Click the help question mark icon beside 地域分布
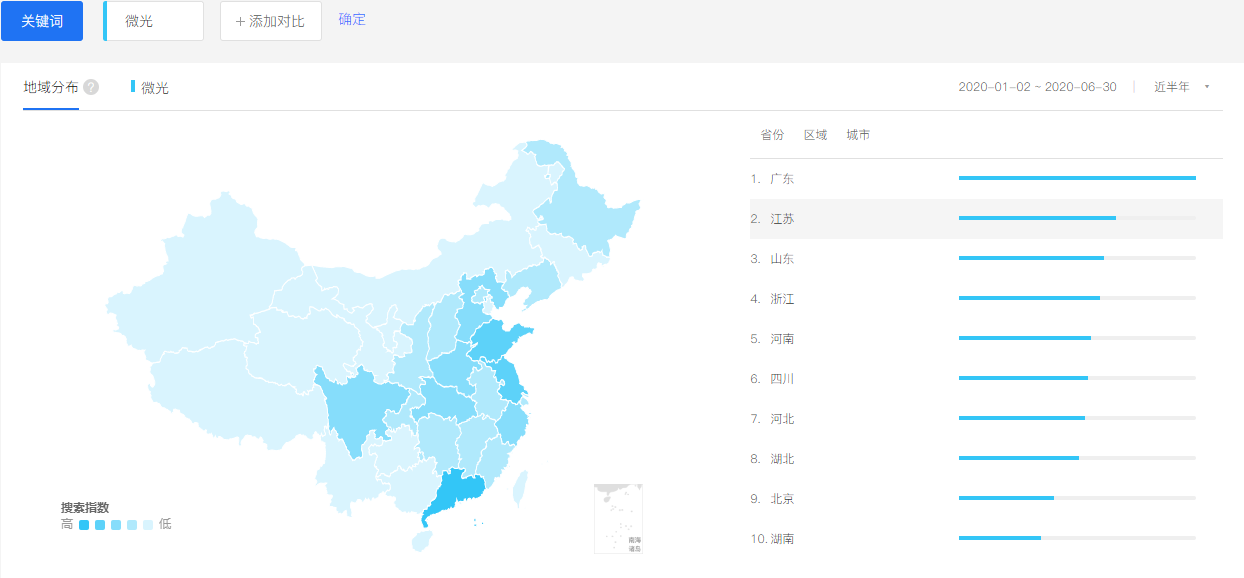This screenshot has width=1244, height=578. [91, 87]
